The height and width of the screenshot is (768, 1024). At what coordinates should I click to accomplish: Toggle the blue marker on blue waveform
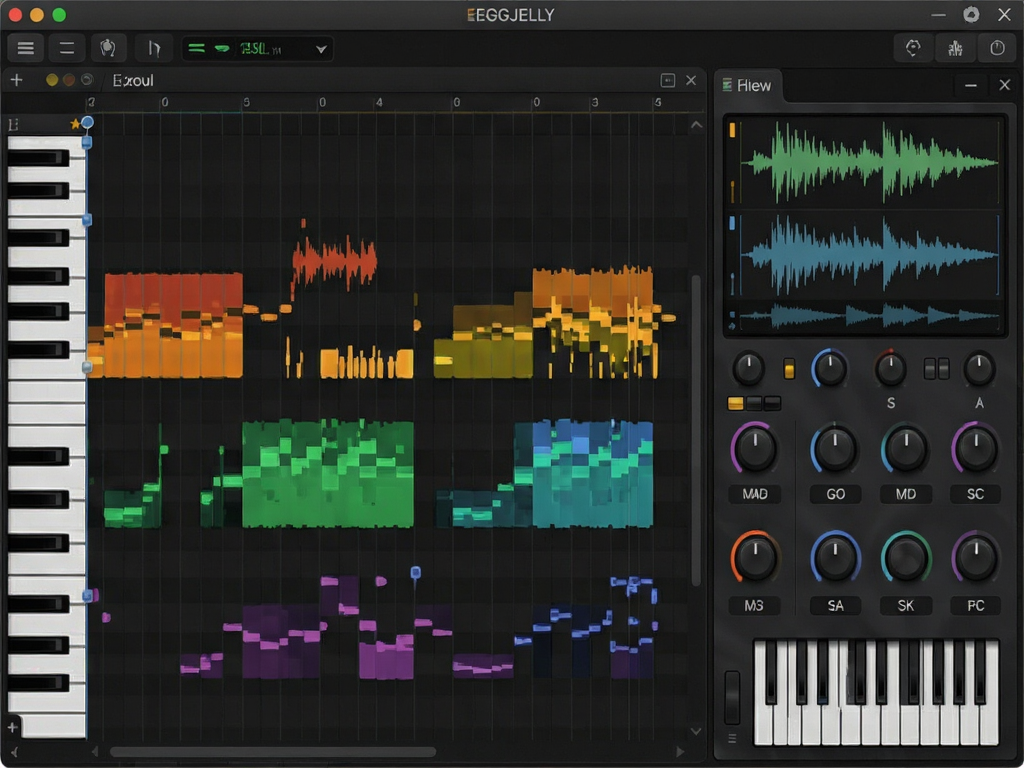pyautogui.click(x=732, y=223)
